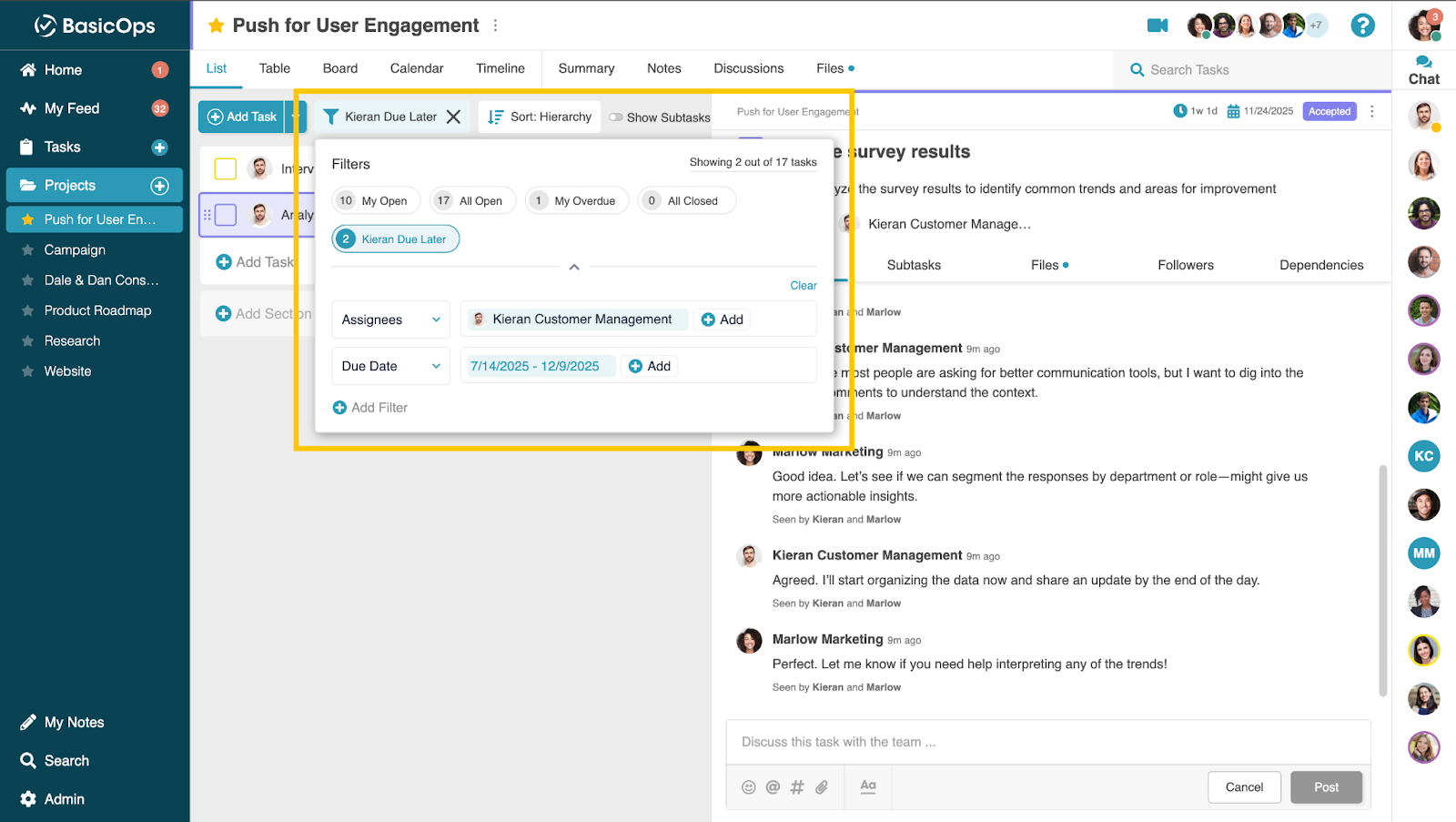Open the Assignees filter dropdown
The height and width of the screenshot is (822, 1456).
[x=390, y=320]
